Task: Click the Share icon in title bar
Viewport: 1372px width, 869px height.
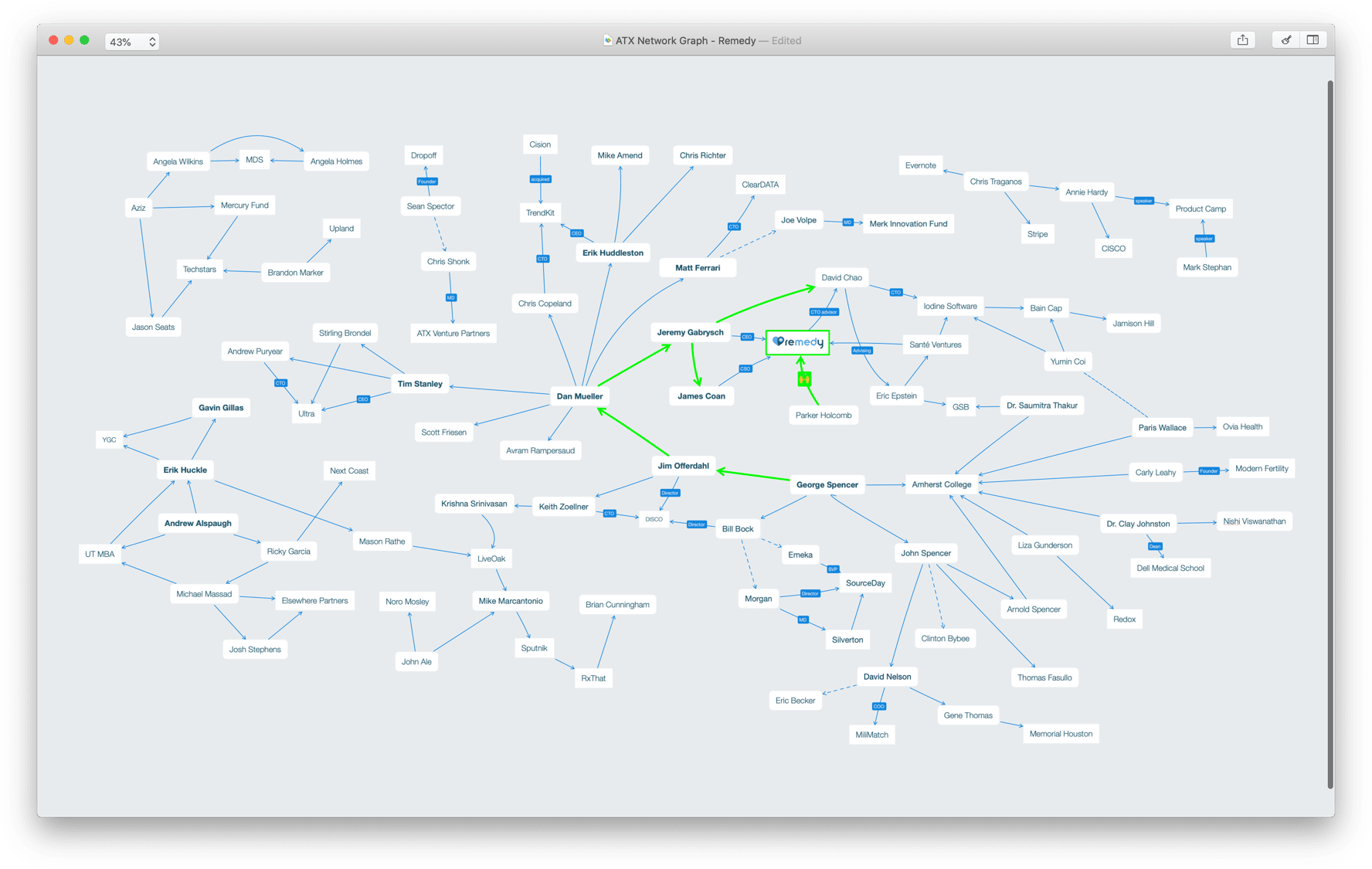Action: tap(1242, 40)
